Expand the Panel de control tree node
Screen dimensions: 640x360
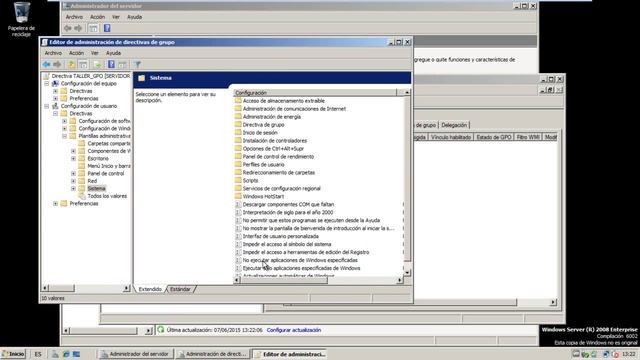point(73,173)
